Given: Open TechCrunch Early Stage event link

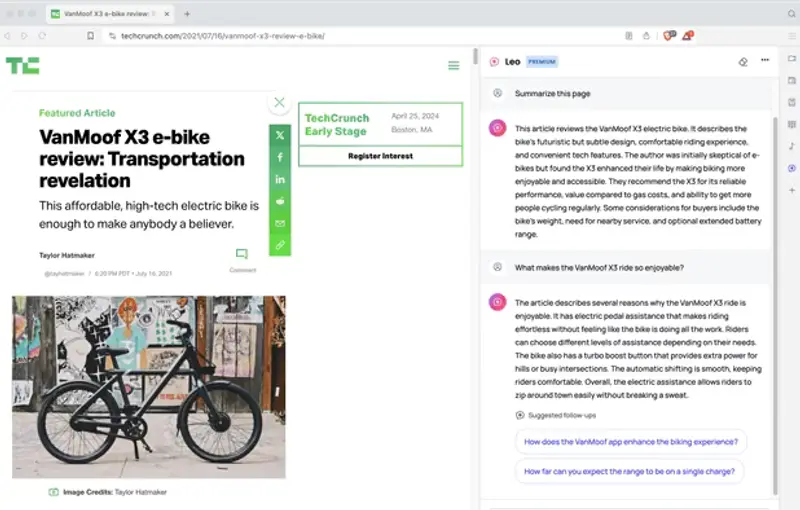Looking at the screenshot, I should tap(337, 124).
